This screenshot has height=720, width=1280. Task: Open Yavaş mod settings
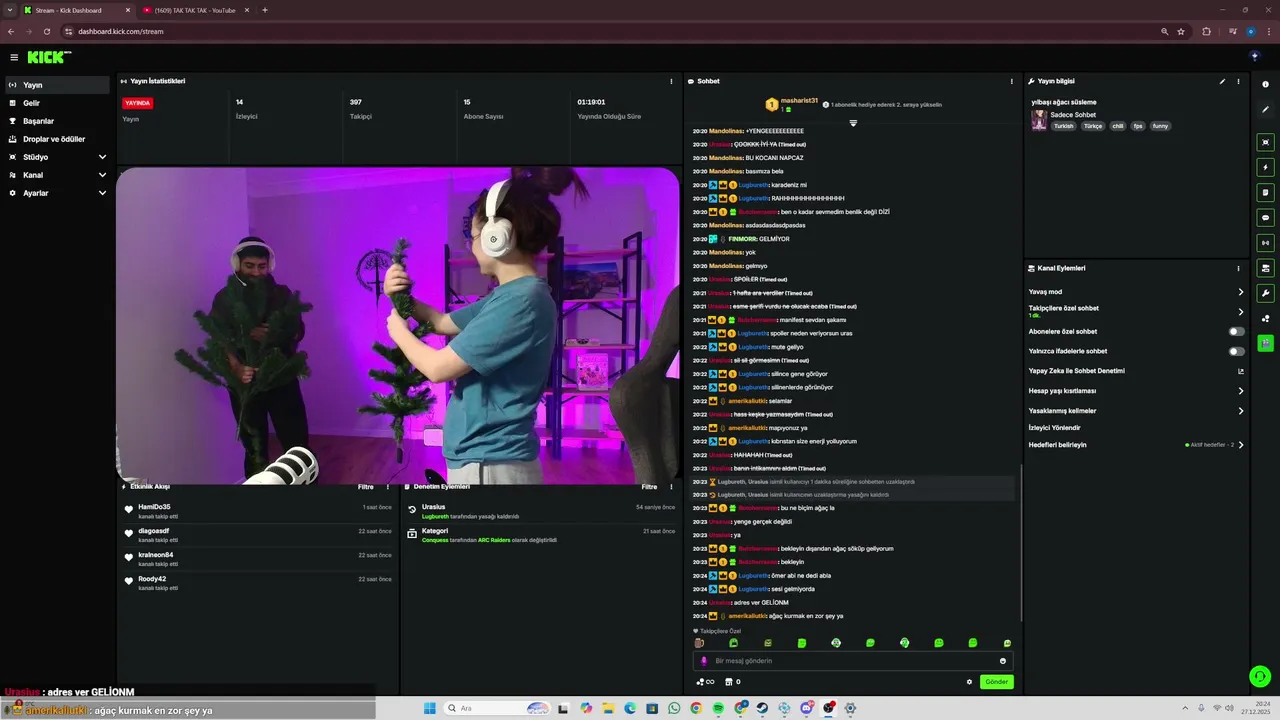point(1137,292)
